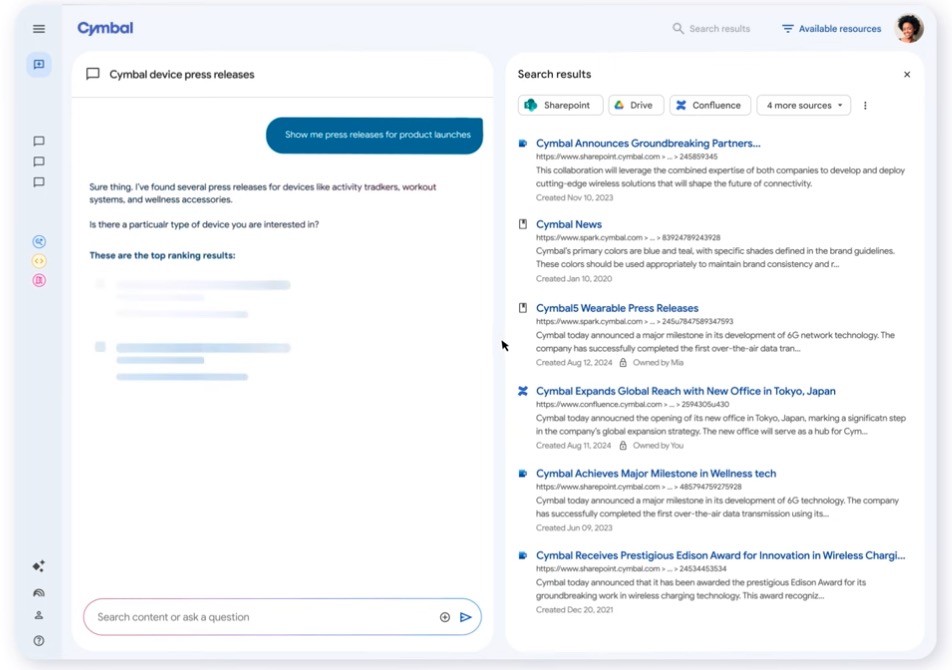Open the Available resources filter
952x670 pixels.
(x=831, y=29)
